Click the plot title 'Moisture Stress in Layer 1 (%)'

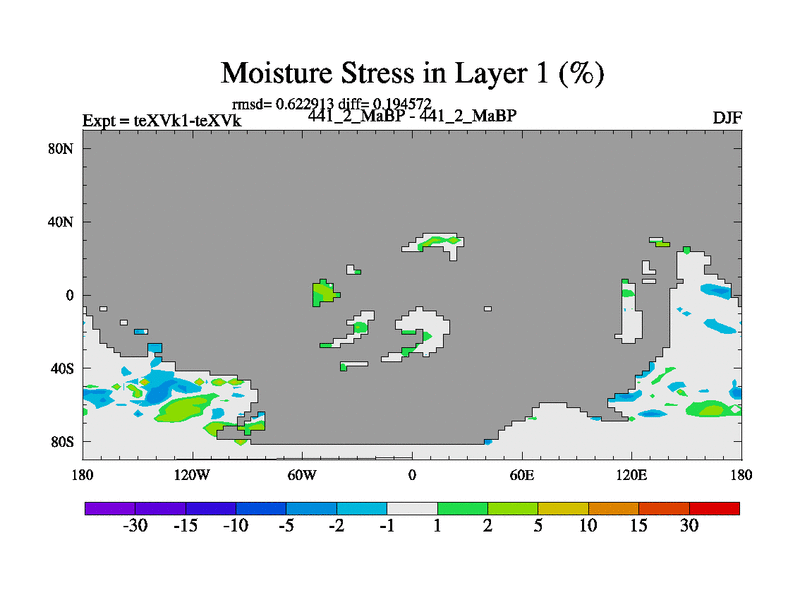(x=412, y=73)
